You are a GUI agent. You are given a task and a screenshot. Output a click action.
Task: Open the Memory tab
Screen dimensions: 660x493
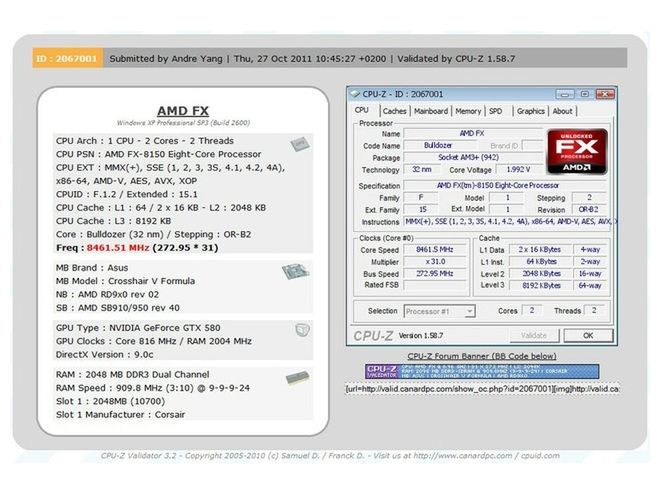click(468, 111)
